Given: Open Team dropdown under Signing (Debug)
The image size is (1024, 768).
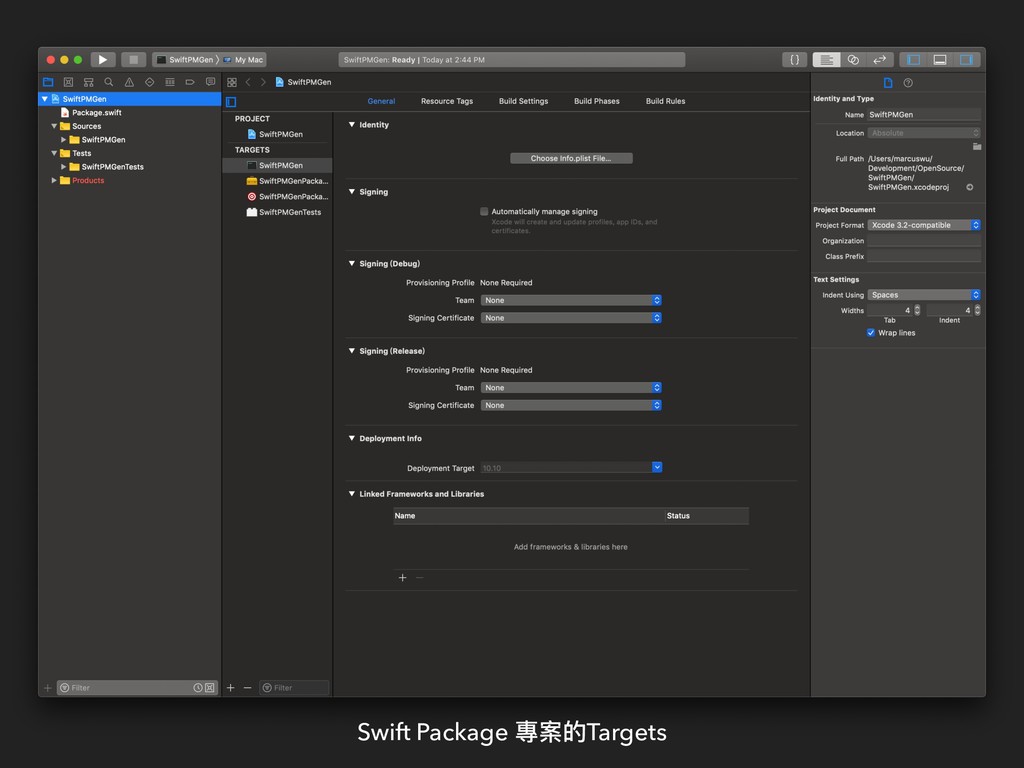Looking at the screenshot, I should pyautogui.click(x=571, y=300).
